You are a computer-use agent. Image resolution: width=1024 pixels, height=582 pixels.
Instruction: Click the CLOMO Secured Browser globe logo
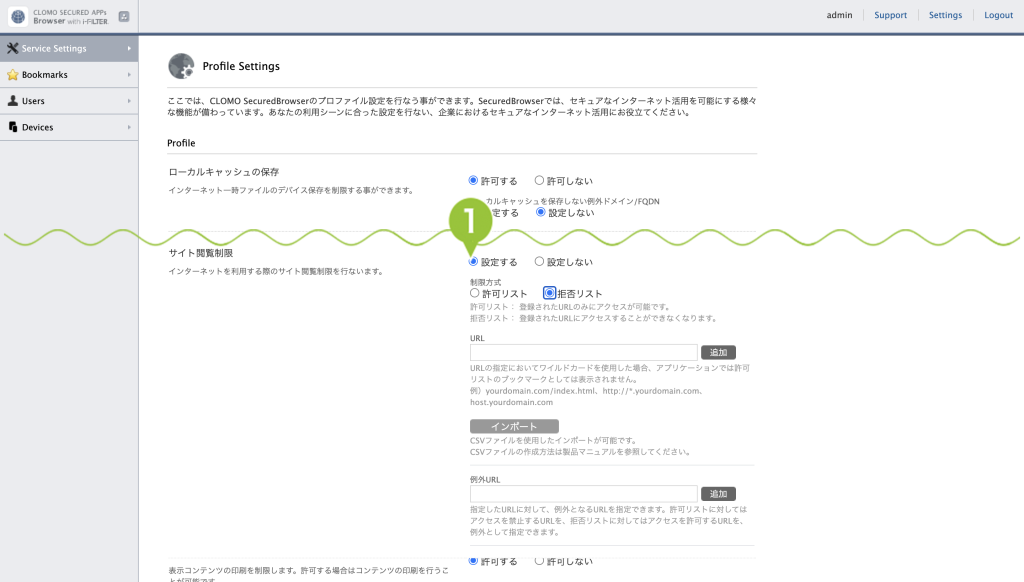pyautogui.click(x=18, y=16)
